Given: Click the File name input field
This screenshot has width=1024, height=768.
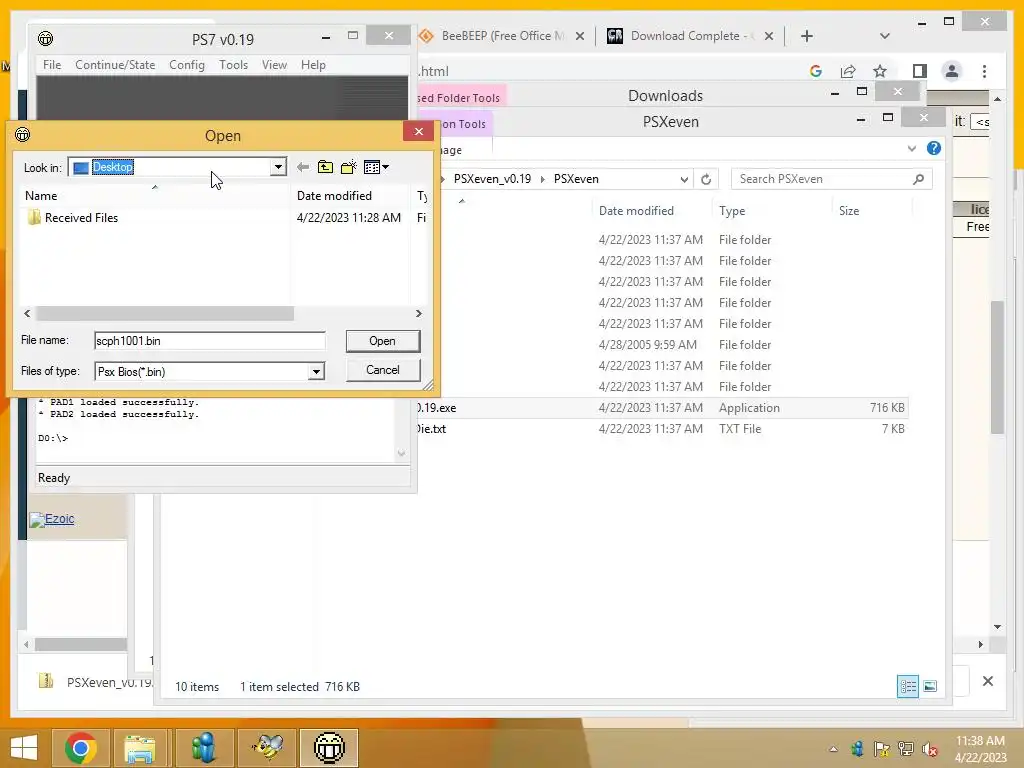Looking at the screenshot, I should click(210, 341).
